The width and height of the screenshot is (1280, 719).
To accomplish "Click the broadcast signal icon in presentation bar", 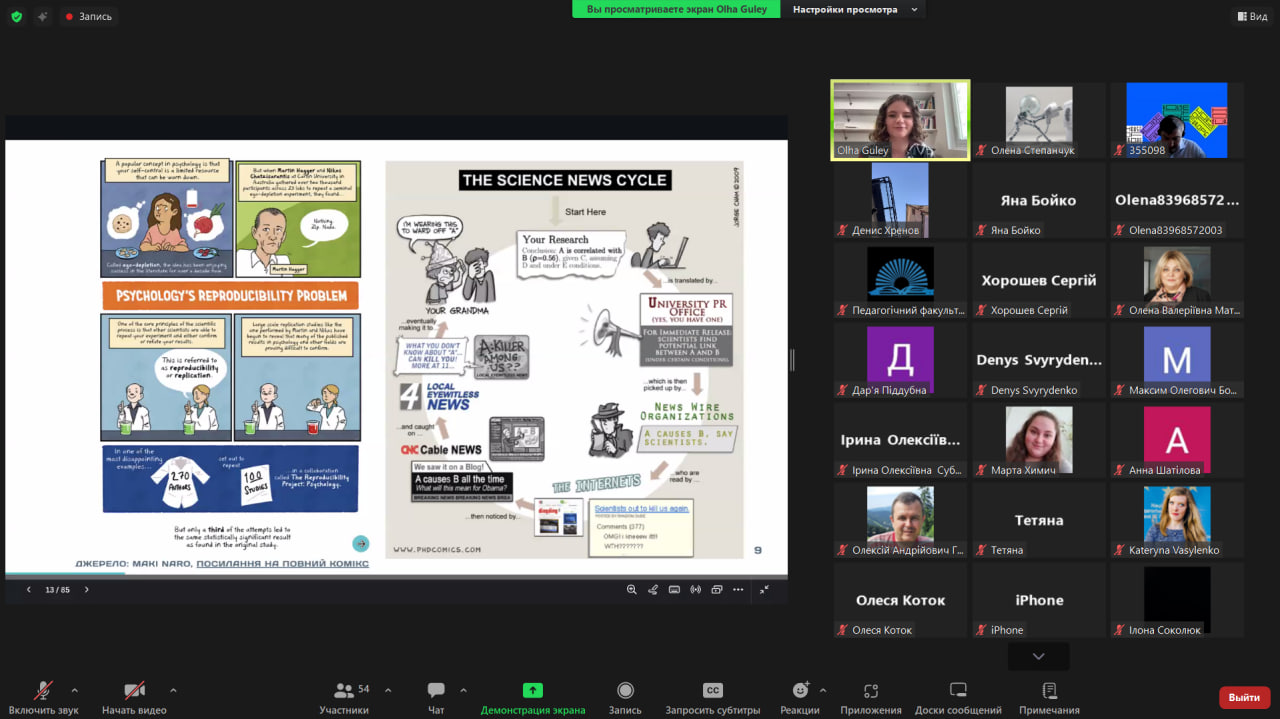I will [696, 590].
